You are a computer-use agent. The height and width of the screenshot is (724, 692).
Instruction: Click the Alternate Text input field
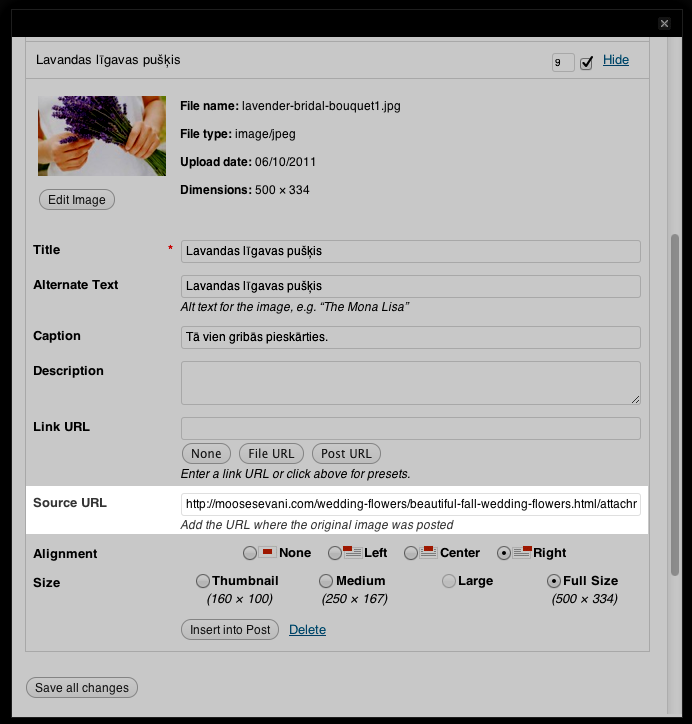coord(410,286)
